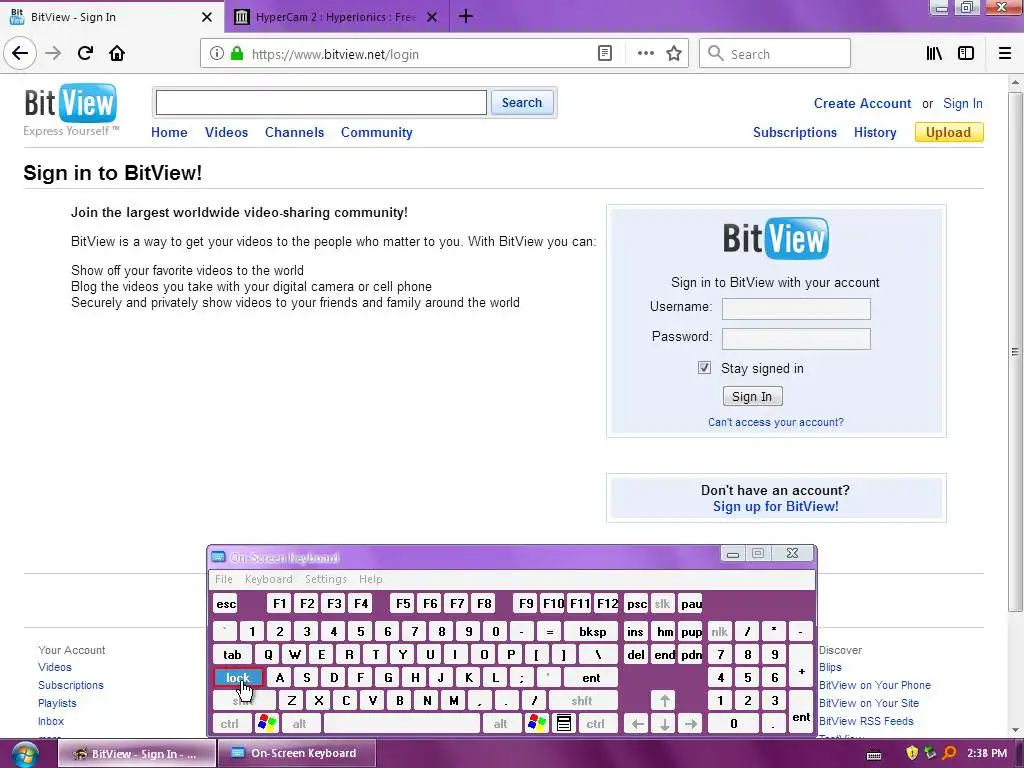
Task: Click the Username input field
Action: pos(796,309)
